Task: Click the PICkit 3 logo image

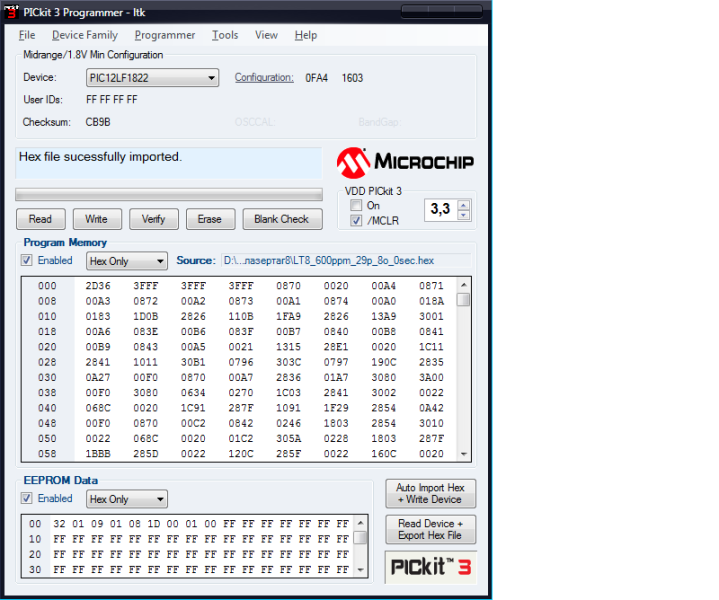Action: (x=431, y=567)
